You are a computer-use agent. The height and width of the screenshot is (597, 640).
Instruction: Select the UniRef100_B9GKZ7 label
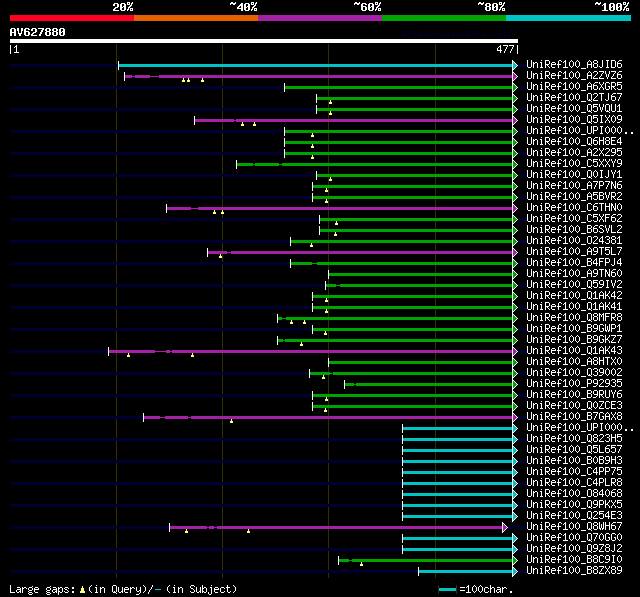574,340
